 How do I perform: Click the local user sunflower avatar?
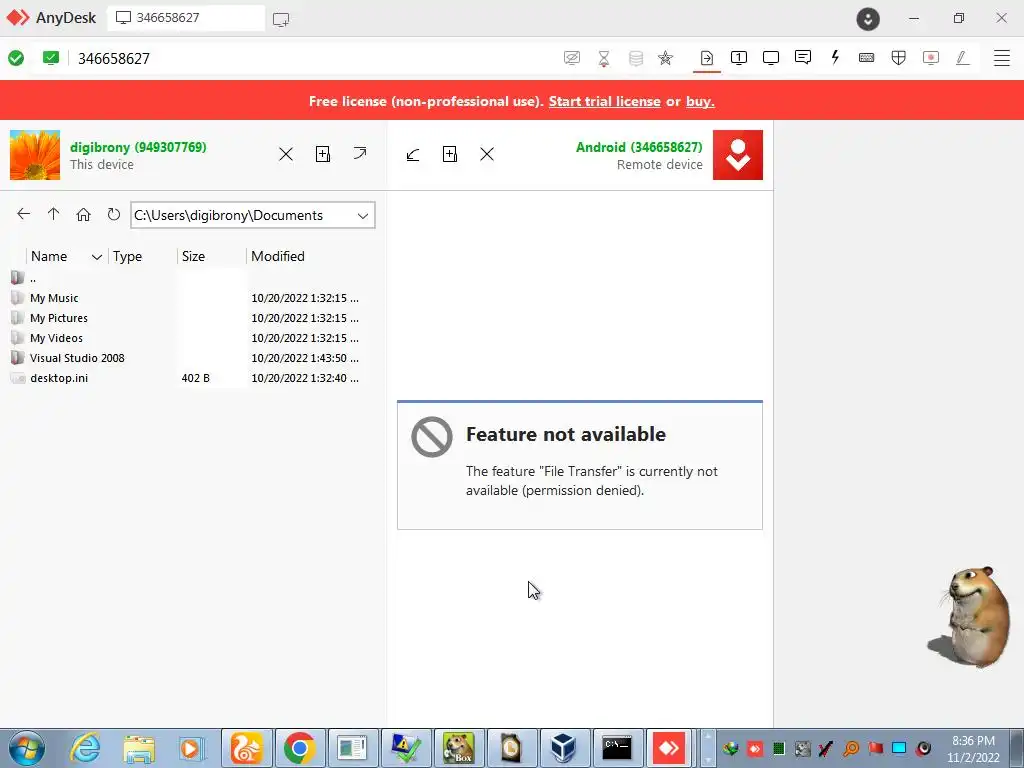click(35, 155)
